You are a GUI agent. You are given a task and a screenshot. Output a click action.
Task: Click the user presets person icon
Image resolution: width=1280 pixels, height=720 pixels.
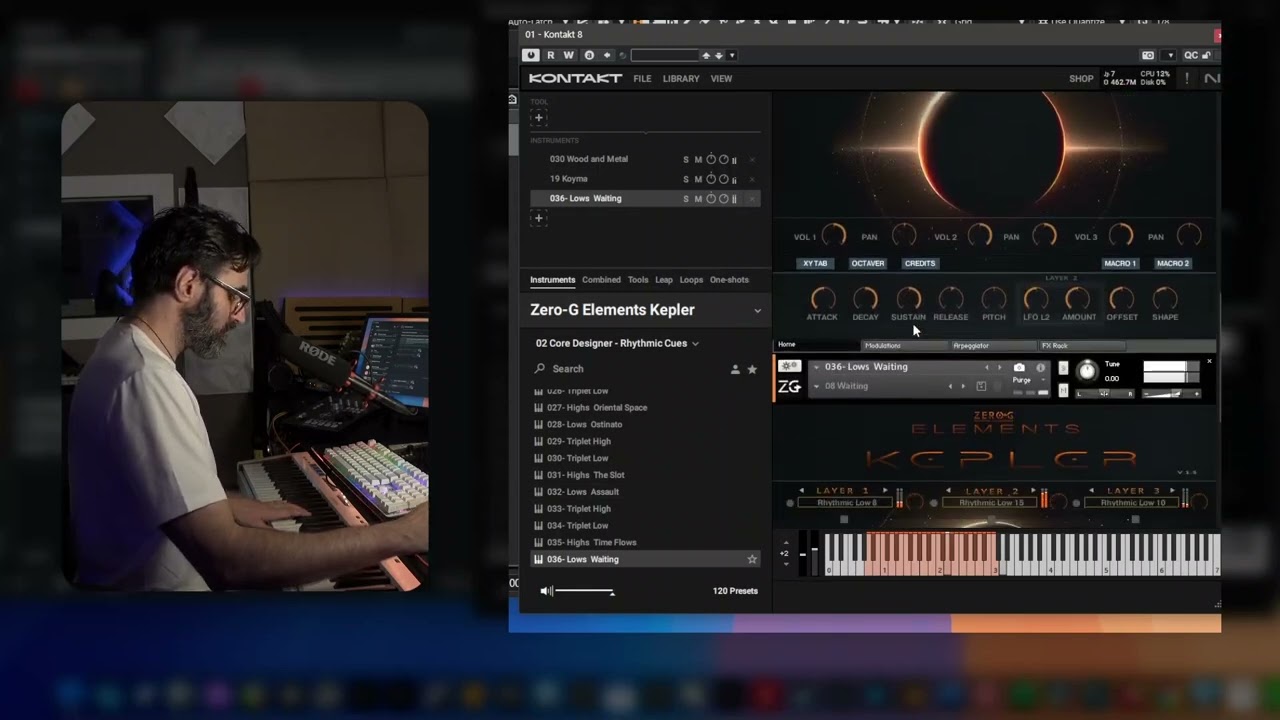(735, 369)
